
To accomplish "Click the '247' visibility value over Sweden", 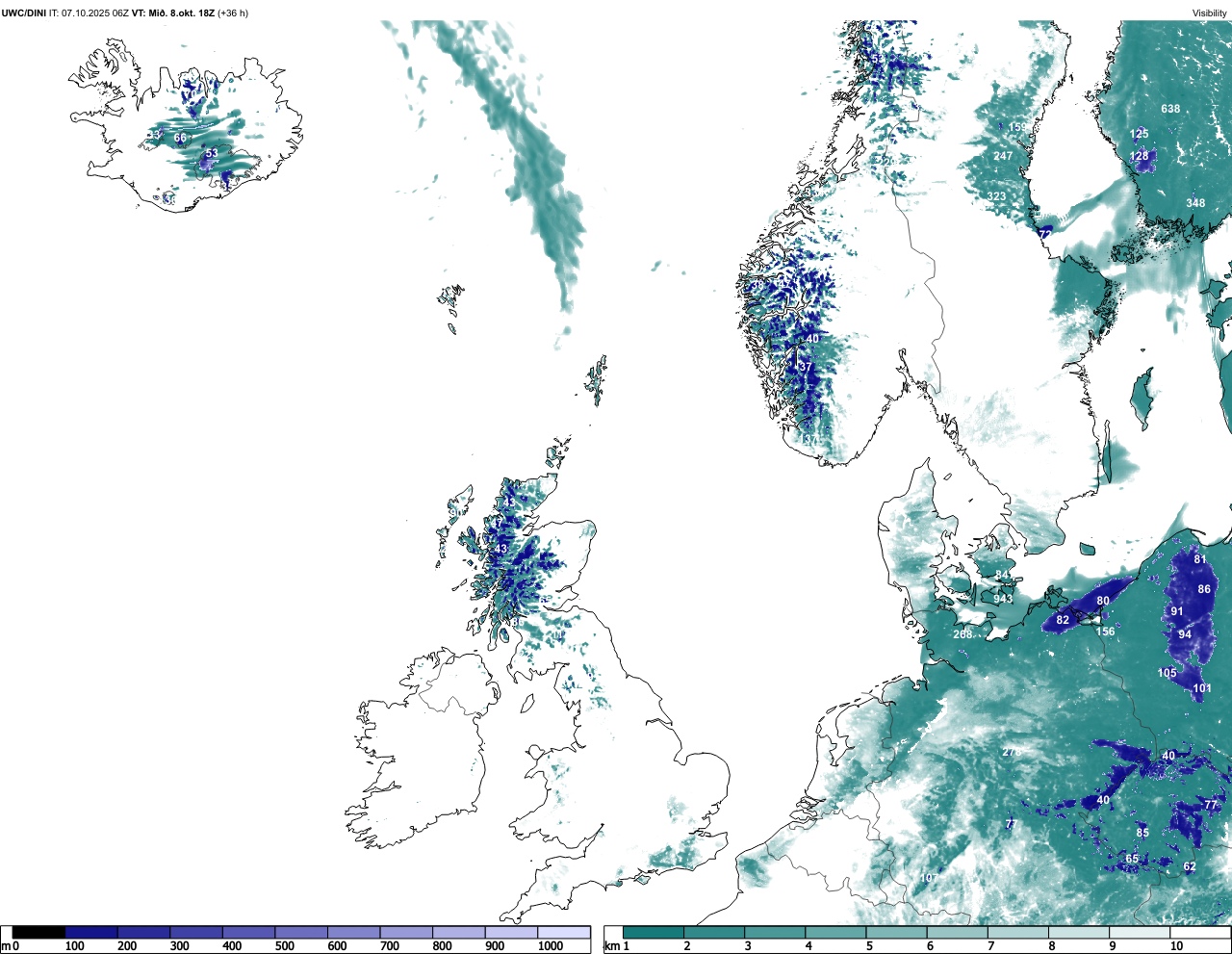I will coord(1003,156).
